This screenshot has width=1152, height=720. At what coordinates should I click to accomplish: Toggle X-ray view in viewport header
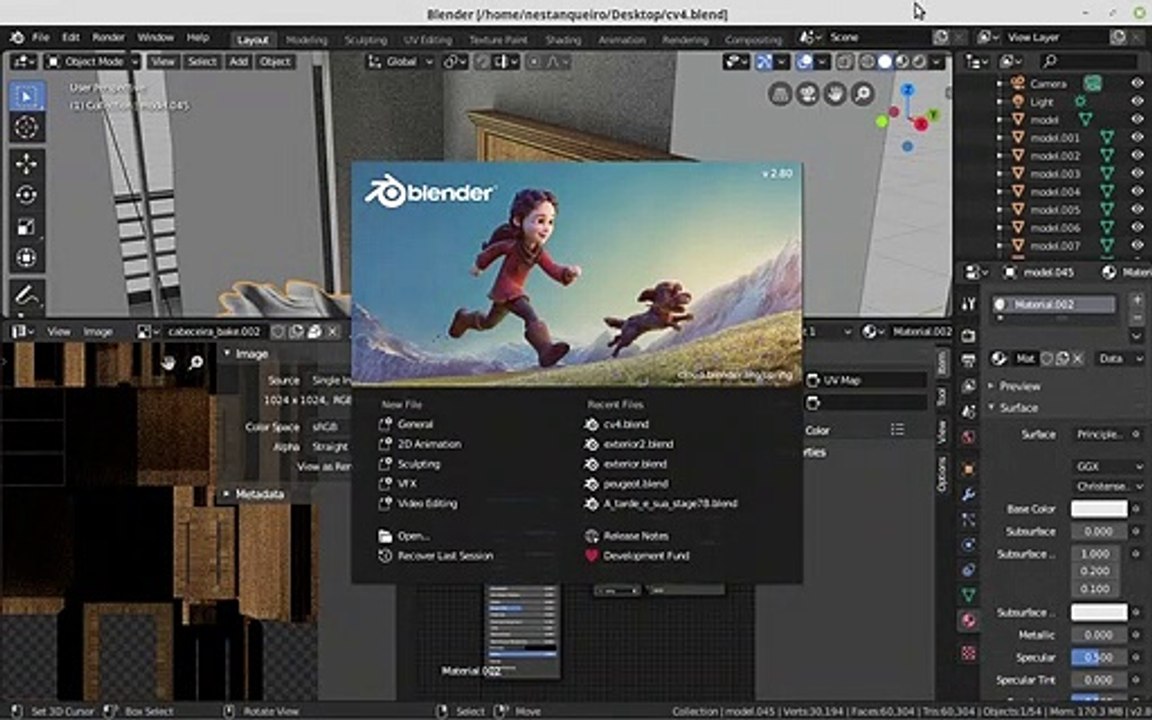point(845,62)
